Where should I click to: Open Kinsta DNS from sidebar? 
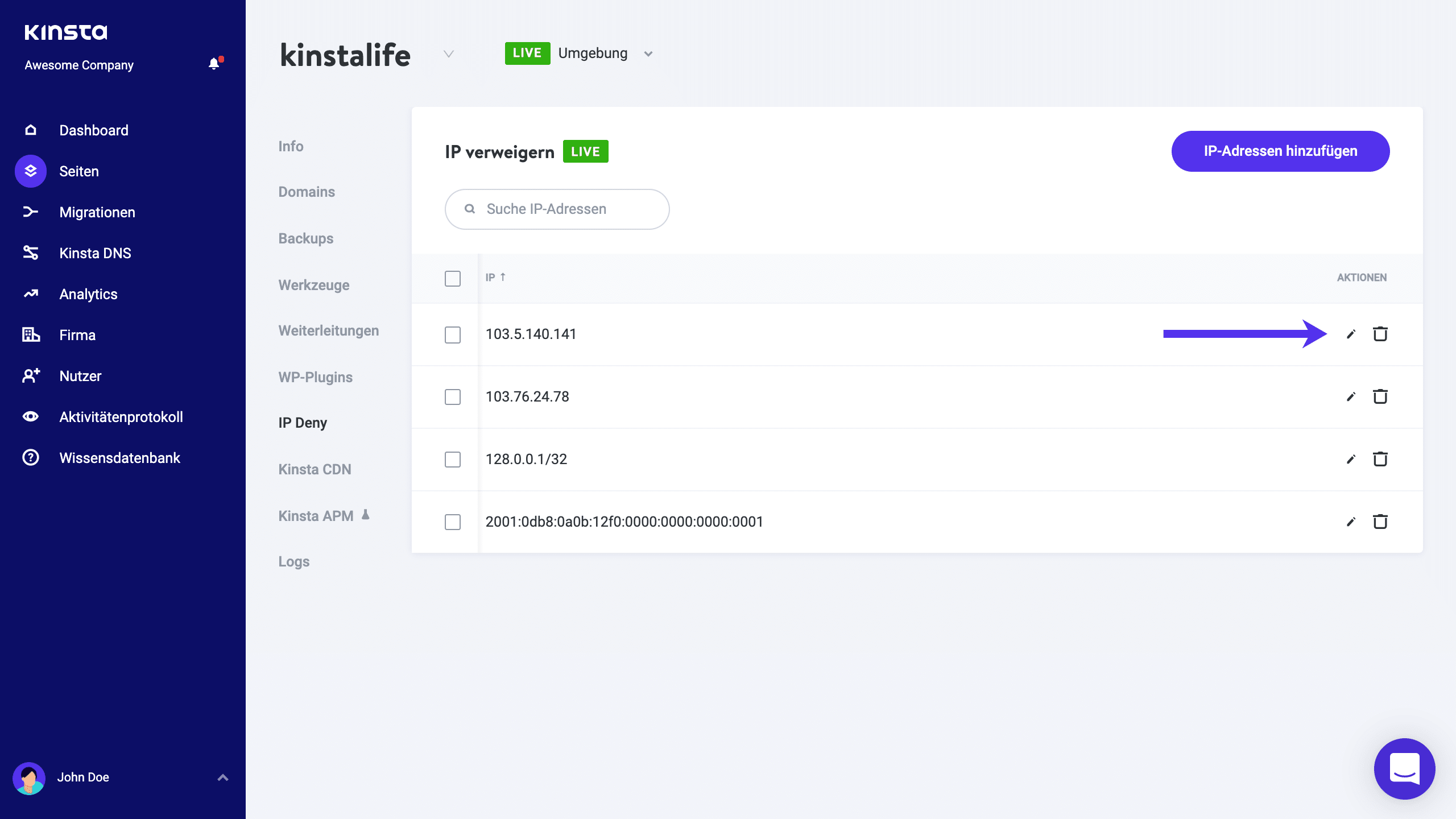tap(95, 253)
